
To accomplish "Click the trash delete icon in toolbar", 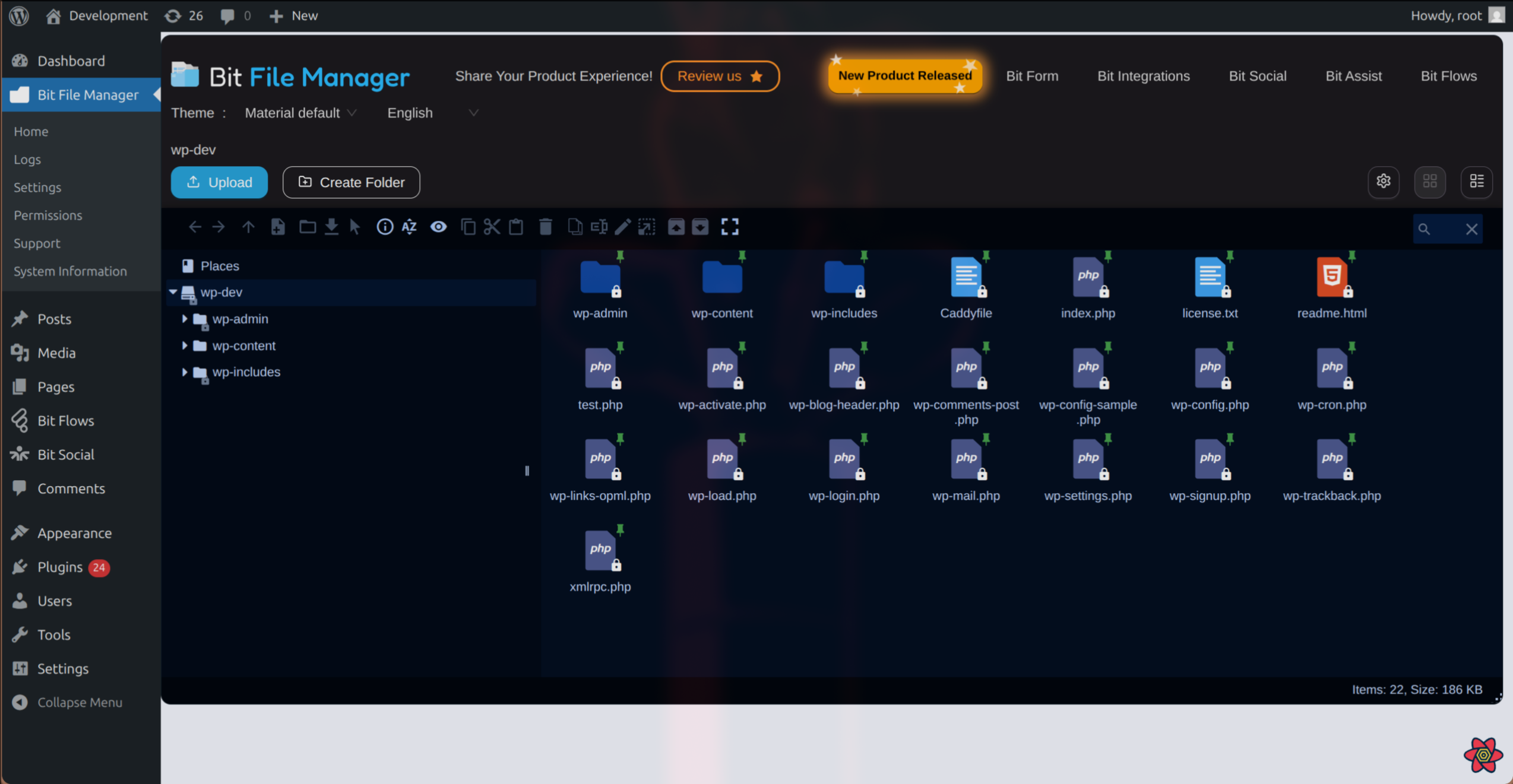I will click(x=545, y=227).
